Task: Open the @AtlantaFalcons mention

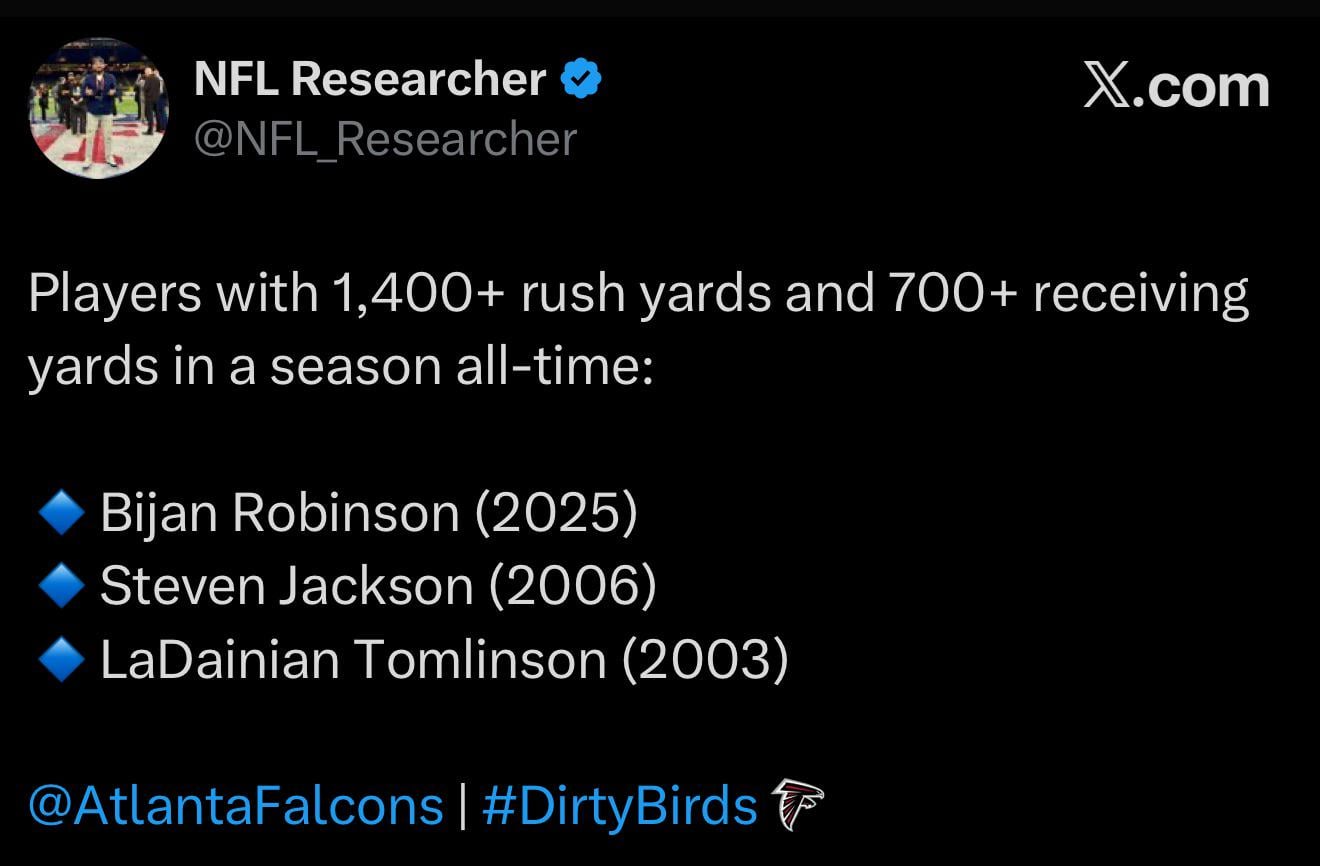Action: (x=236, y=805)
